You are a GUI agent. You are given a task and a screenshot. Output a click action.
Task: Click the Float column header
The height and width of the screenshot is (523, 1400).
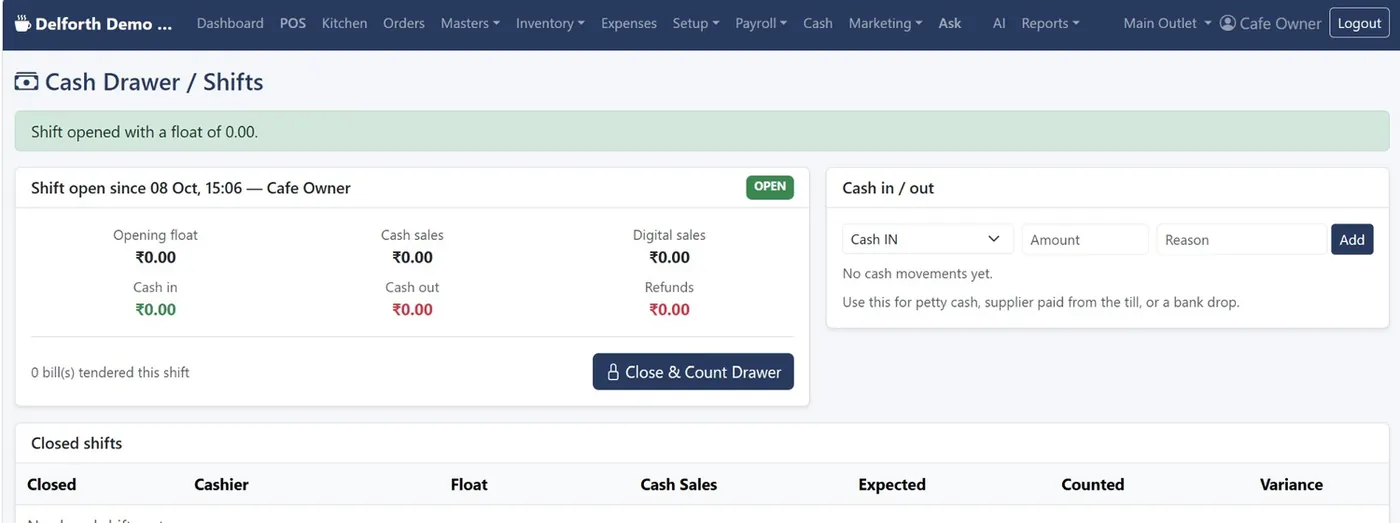coord(469,484)
